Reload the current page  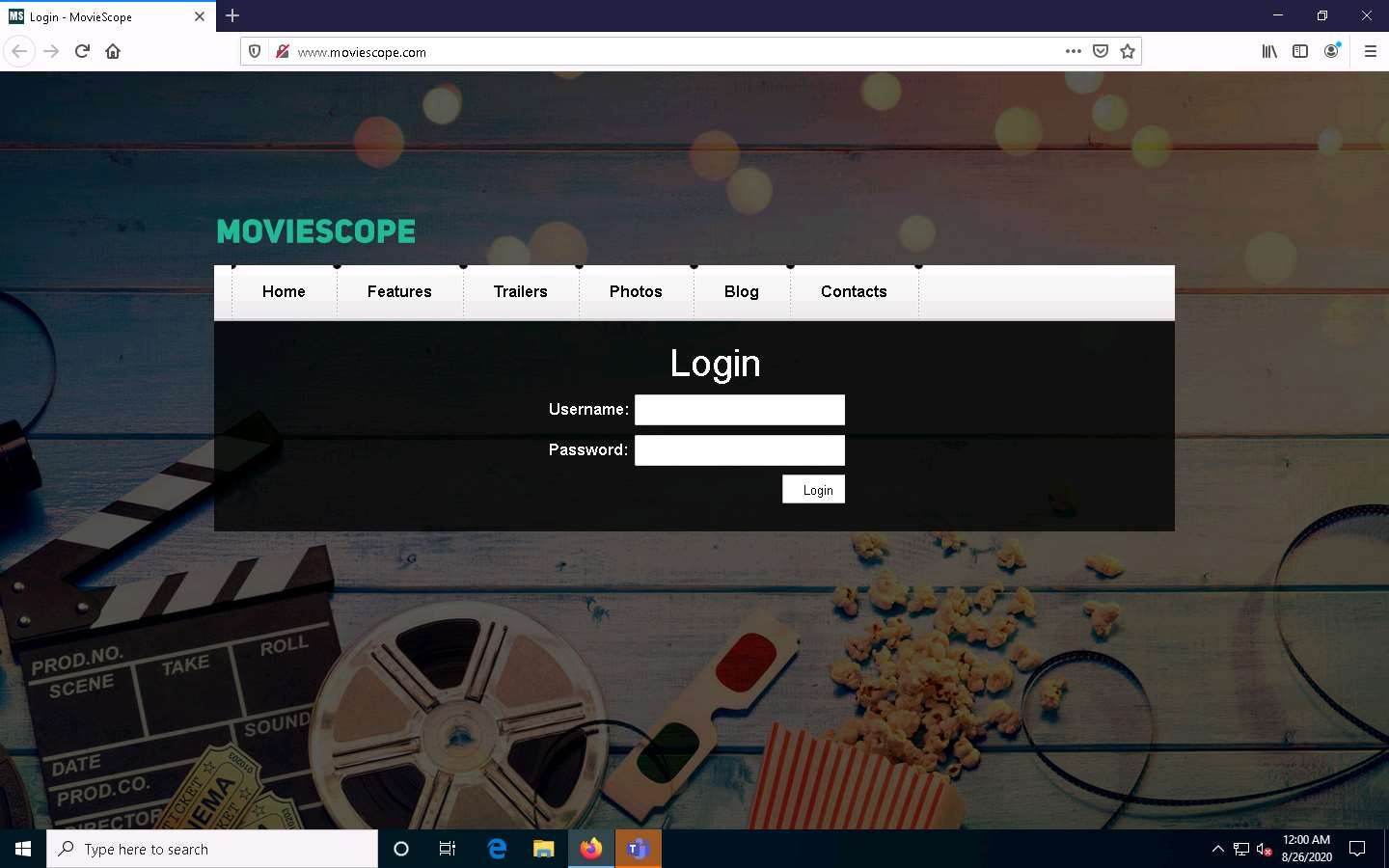click(82, 51)
